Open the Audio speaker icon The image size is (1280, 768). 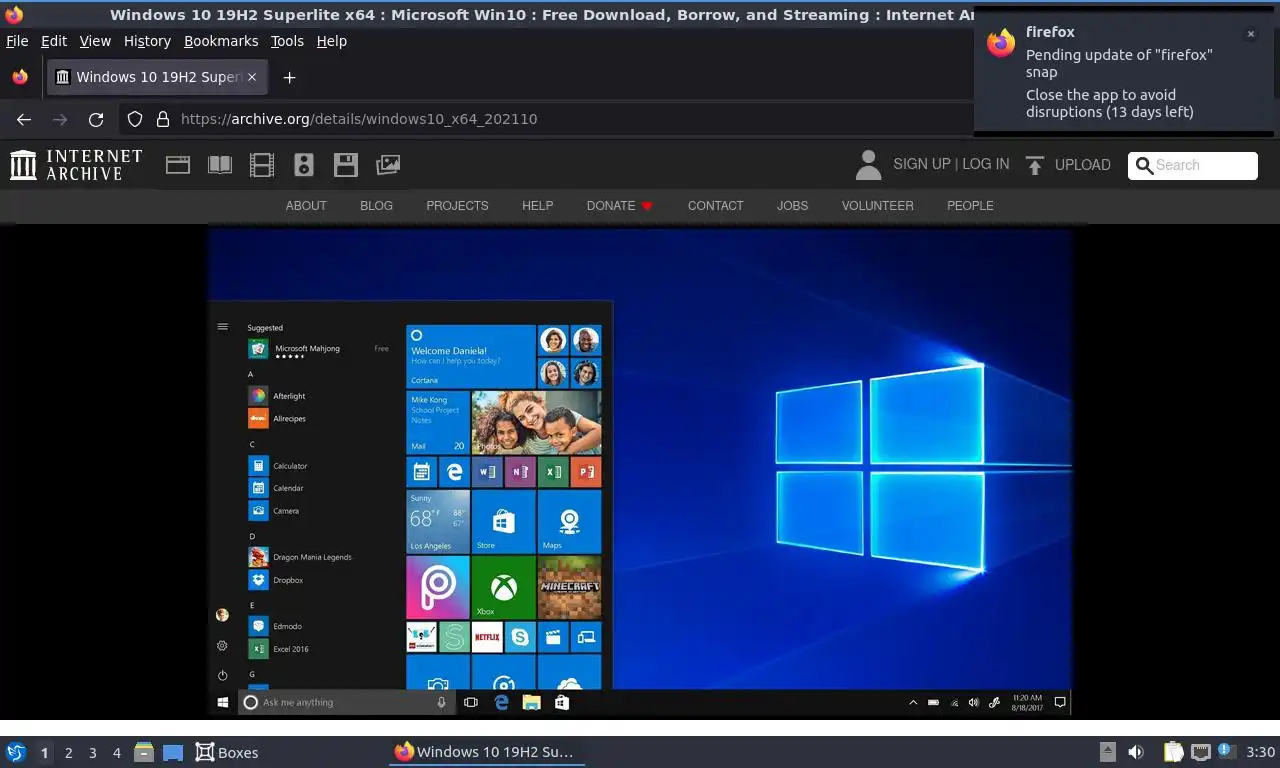tap(304, 165)
